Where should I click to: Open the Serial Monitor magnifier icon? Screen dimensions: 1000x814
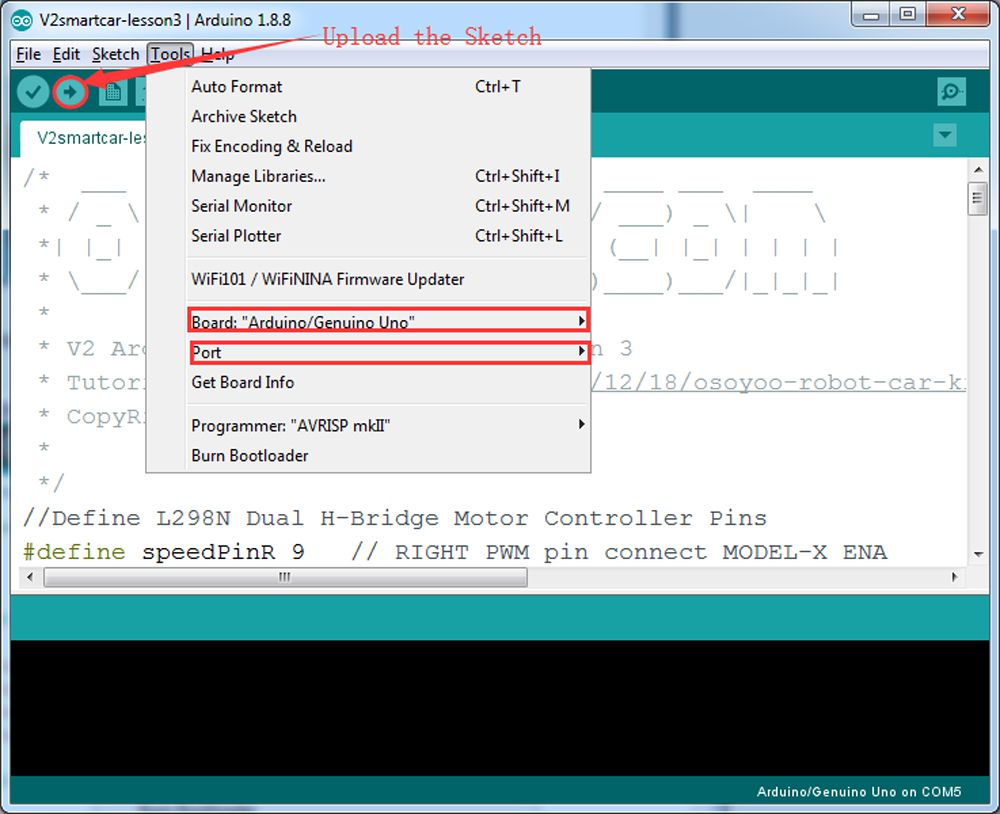952,92
